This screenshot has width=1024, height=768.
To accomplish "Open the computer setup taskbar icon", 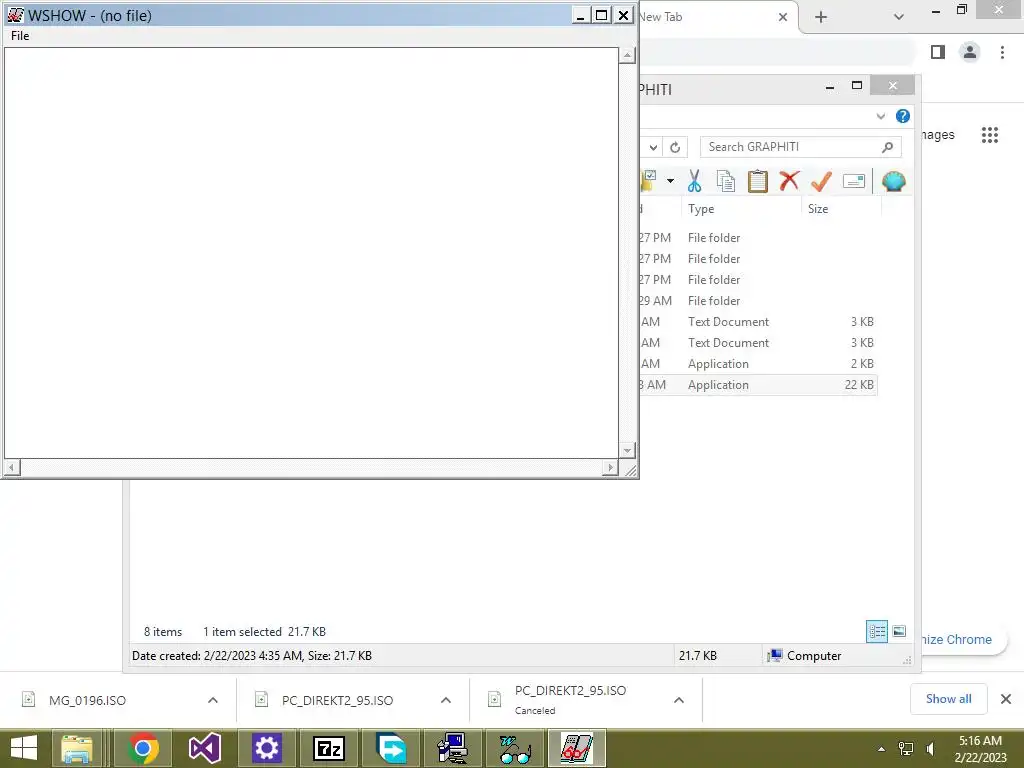I will point(453,748).
